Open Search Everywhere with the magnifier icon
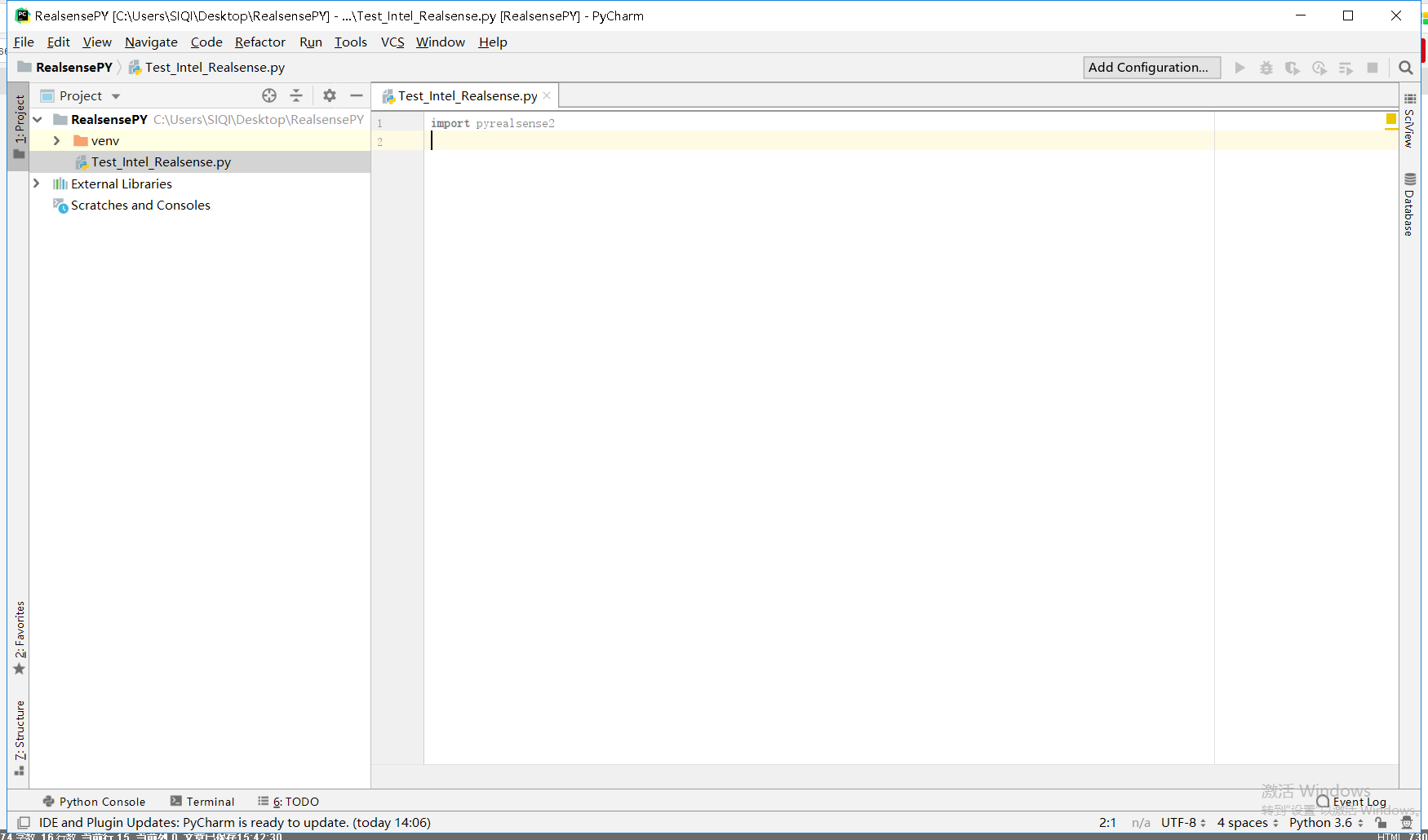Screen dimensions: 1428x840 tap(1405, 68)
